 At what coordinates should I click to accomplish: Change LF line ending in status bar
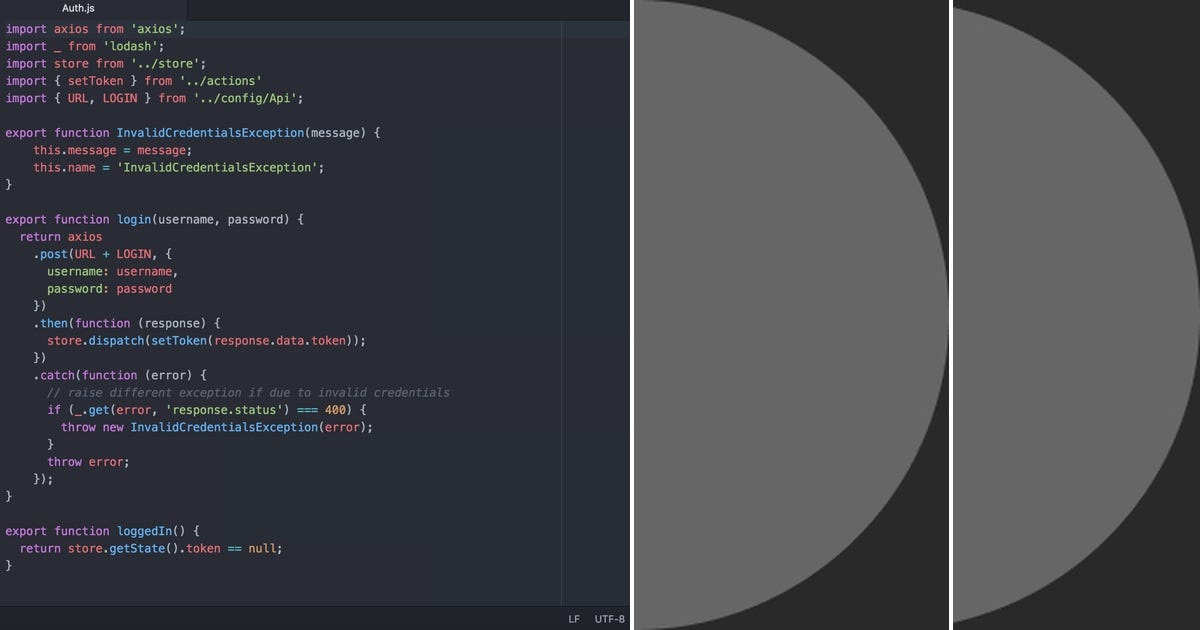coord(574,619)
